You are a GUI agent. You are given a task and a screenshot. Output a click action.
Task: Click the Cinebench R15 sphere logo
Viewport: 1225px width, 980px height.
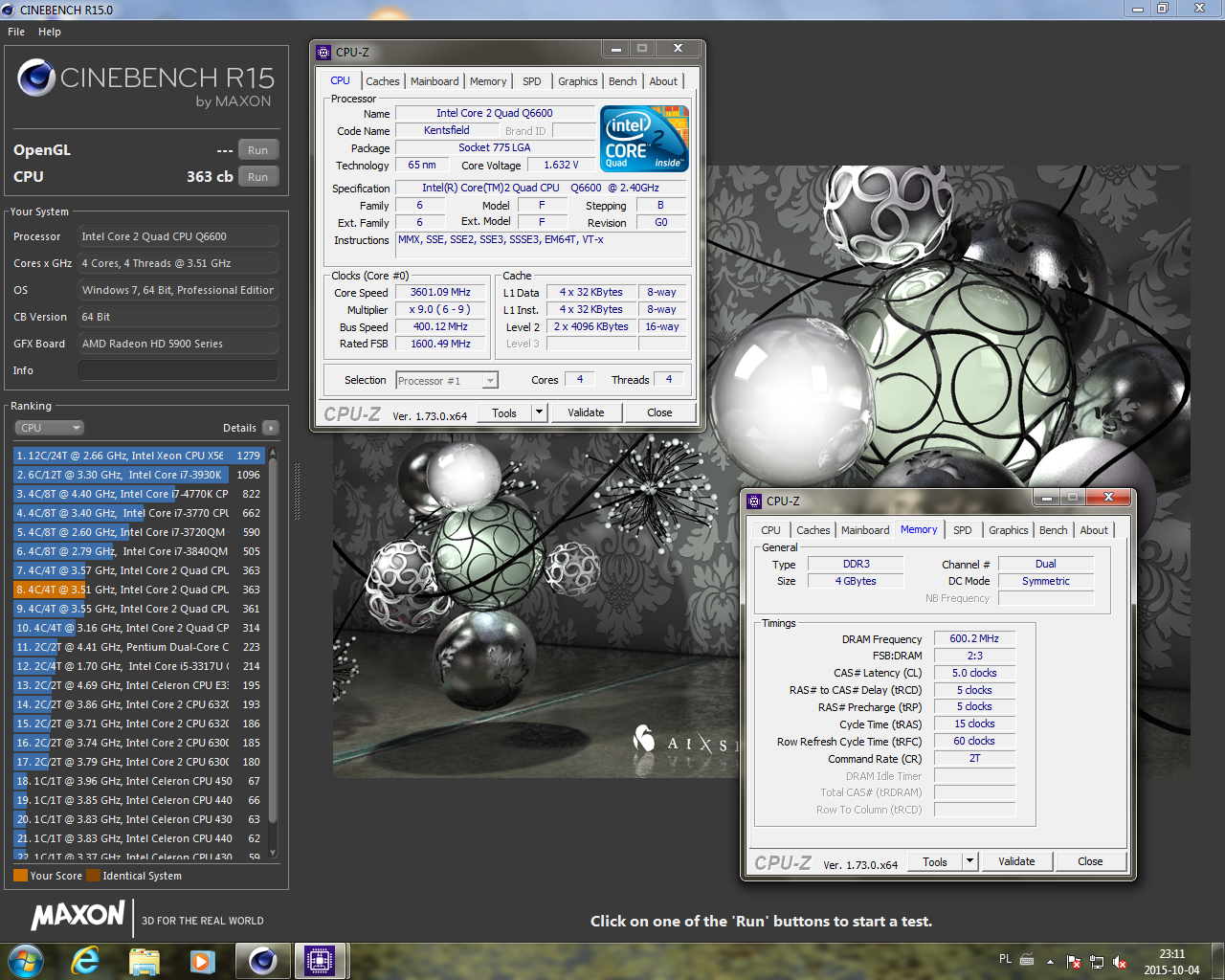coord(36,78)
